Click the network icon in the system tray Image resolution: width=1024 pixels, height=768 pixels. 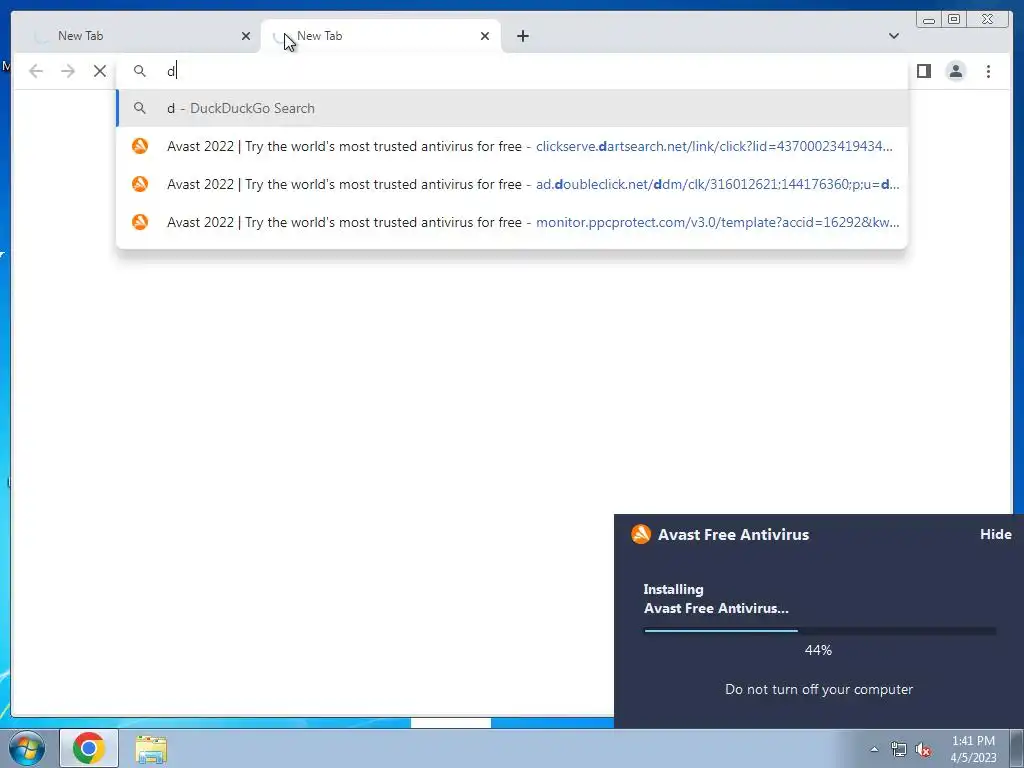coord(899,750)
